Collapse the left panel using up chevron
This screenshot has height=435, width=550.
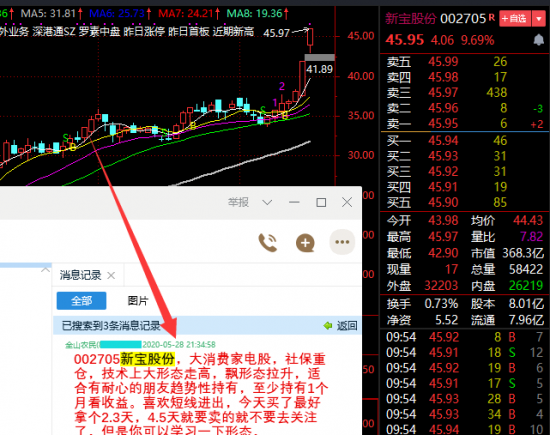[x=45, y=270]
